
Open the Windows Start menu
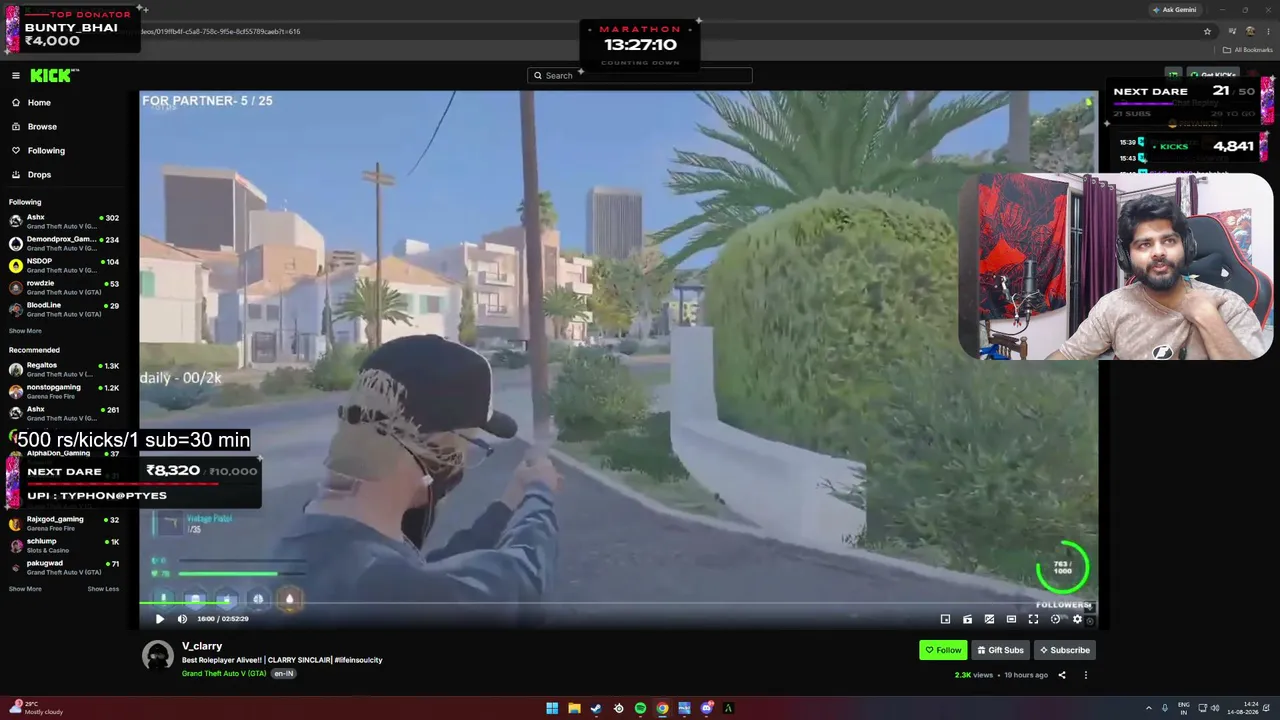click(552, 709)
